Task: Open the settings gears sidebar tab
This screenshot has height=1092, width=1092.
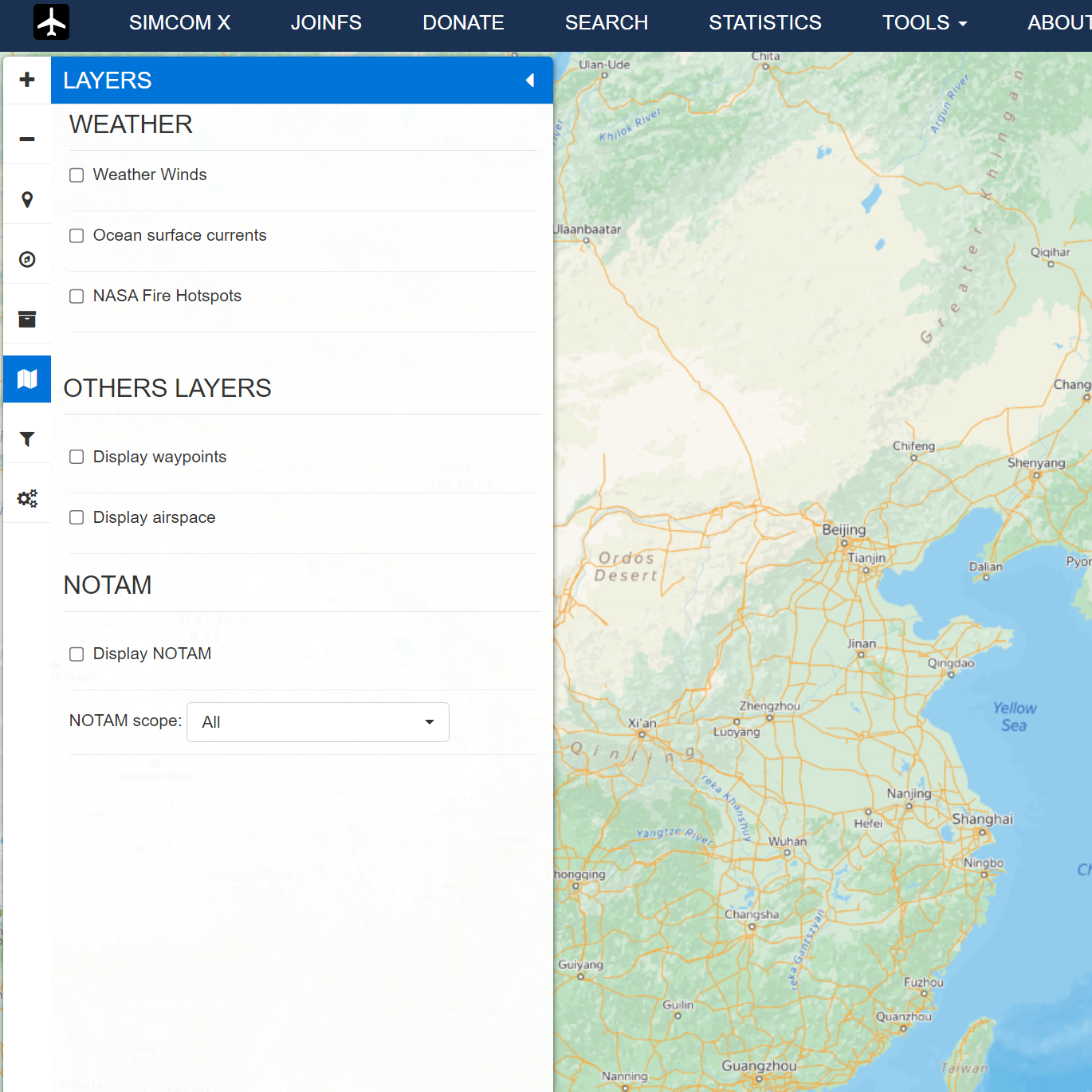Action: click(x=27, y=499)
